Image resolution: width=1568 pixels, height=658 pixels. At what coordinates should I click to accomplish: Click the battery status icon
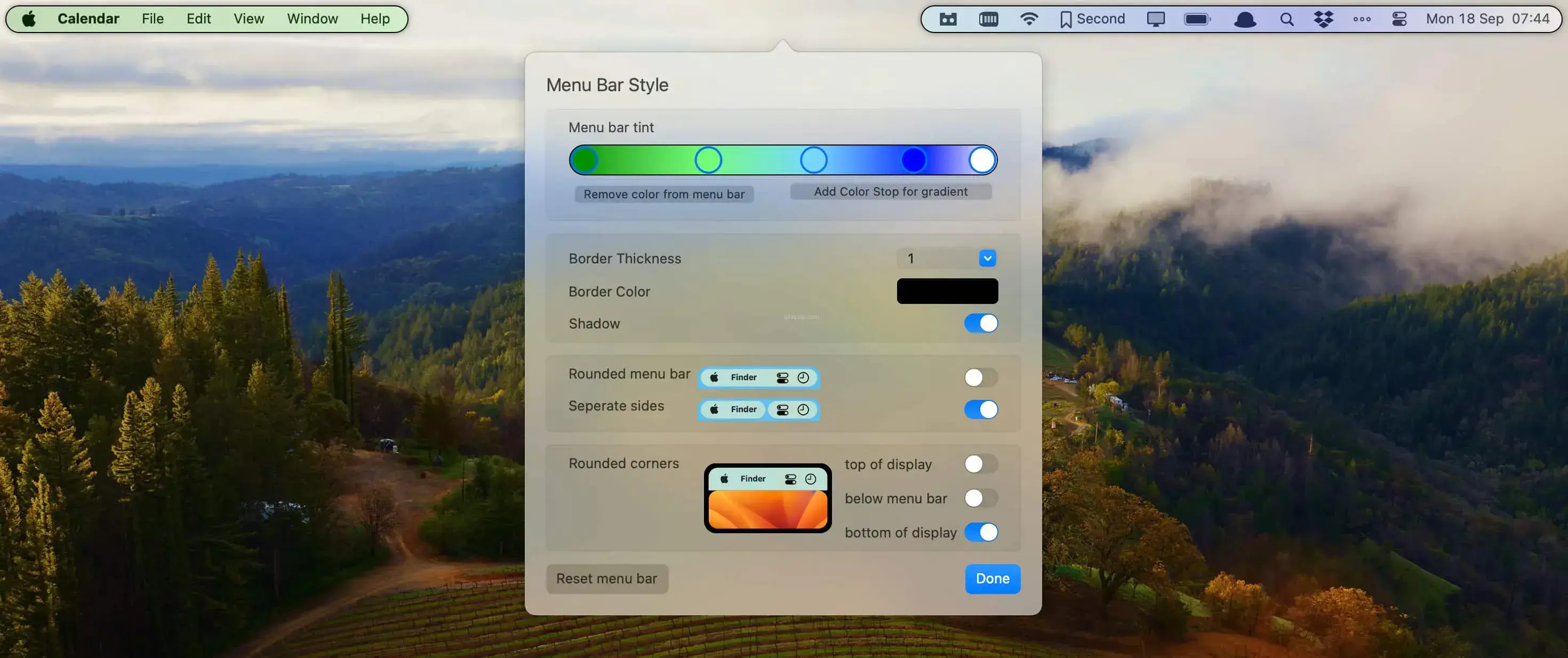1198,18
